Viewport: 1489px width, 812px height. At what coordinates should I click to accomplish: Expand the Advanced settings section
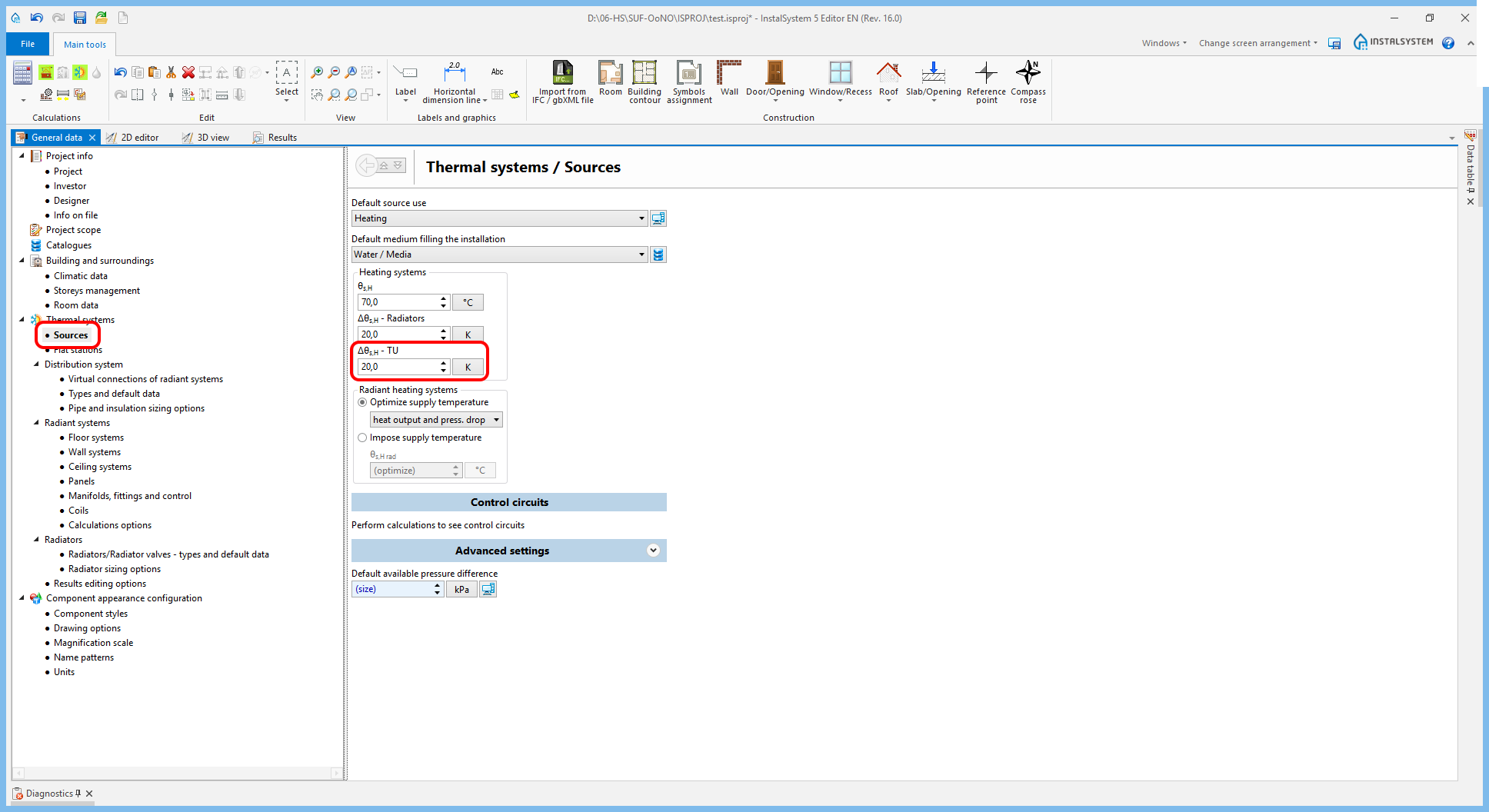tap(653, 551)
